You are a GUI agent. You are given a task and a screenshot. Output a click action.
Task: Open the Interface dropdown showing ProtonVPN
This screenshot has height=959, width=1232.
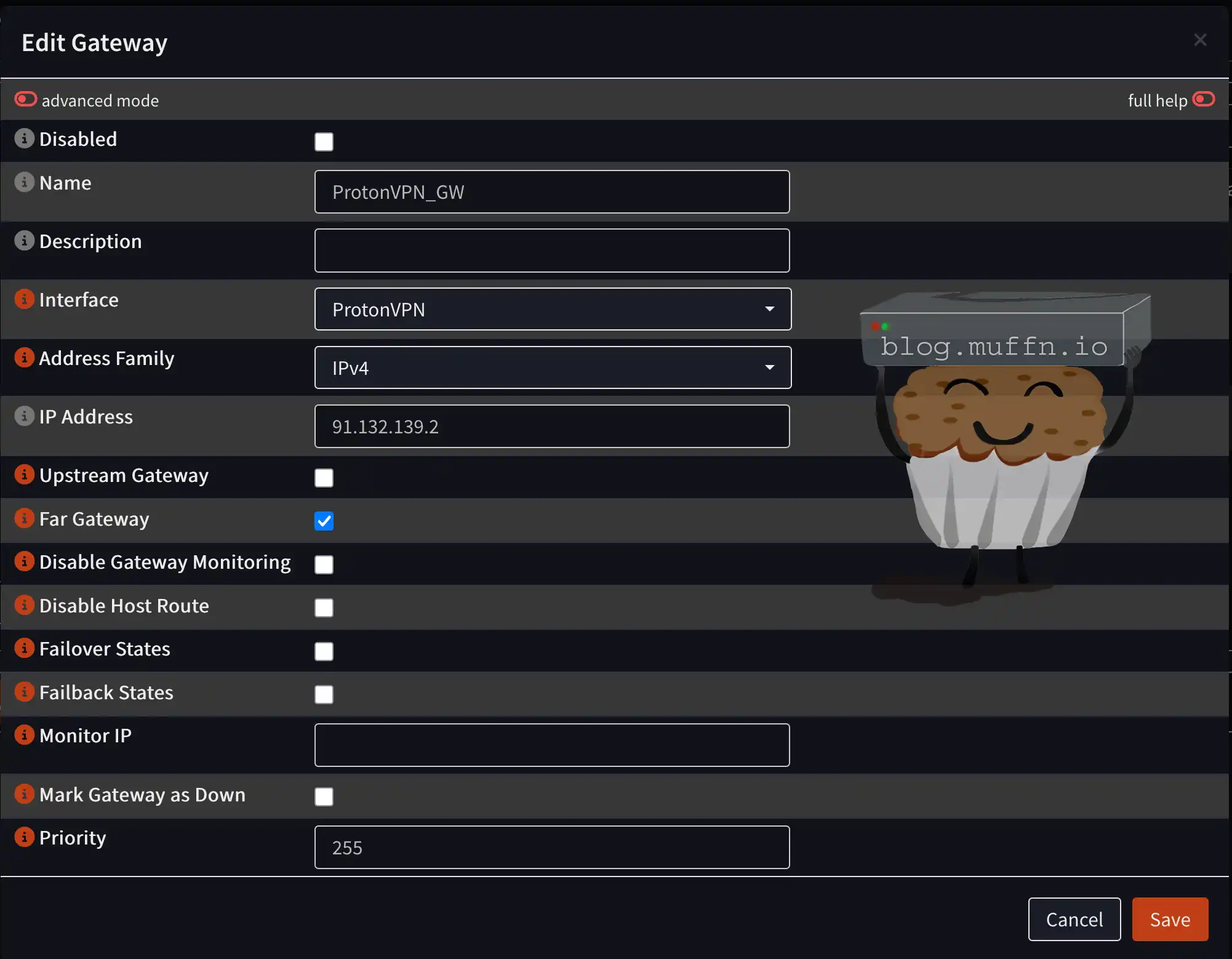[552, 309]
